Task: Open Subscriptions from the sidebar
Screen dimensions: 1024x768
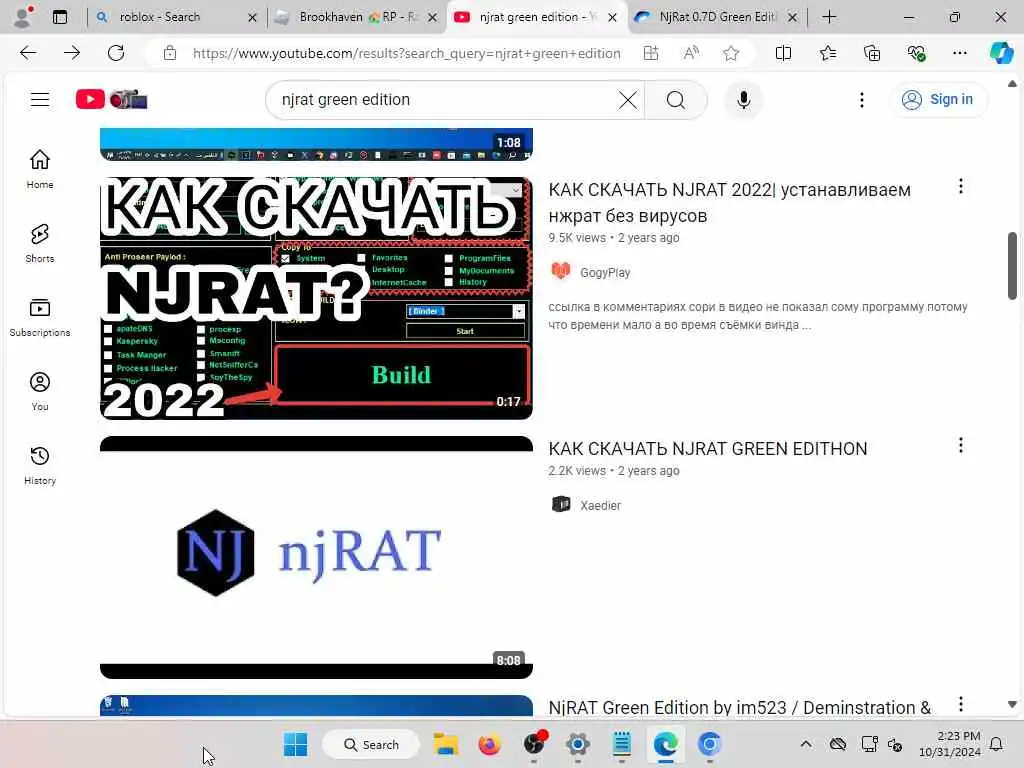Action: pyautogui.click(x=40, y=317)
